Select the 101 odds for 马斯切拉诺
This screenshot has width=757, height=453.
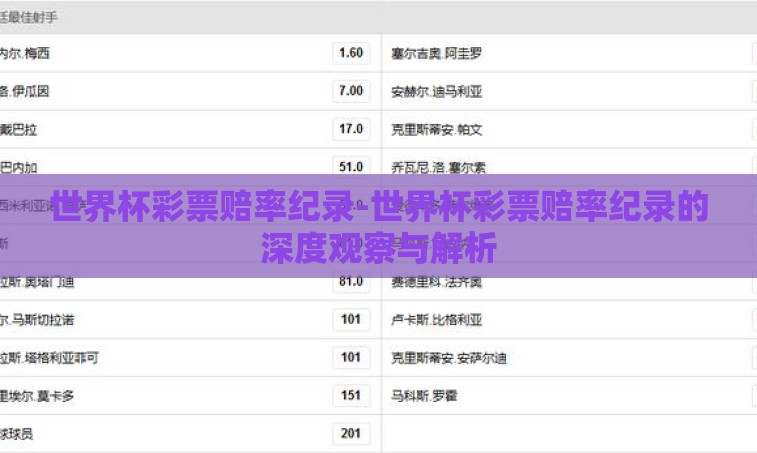click(x=351, y=319)
